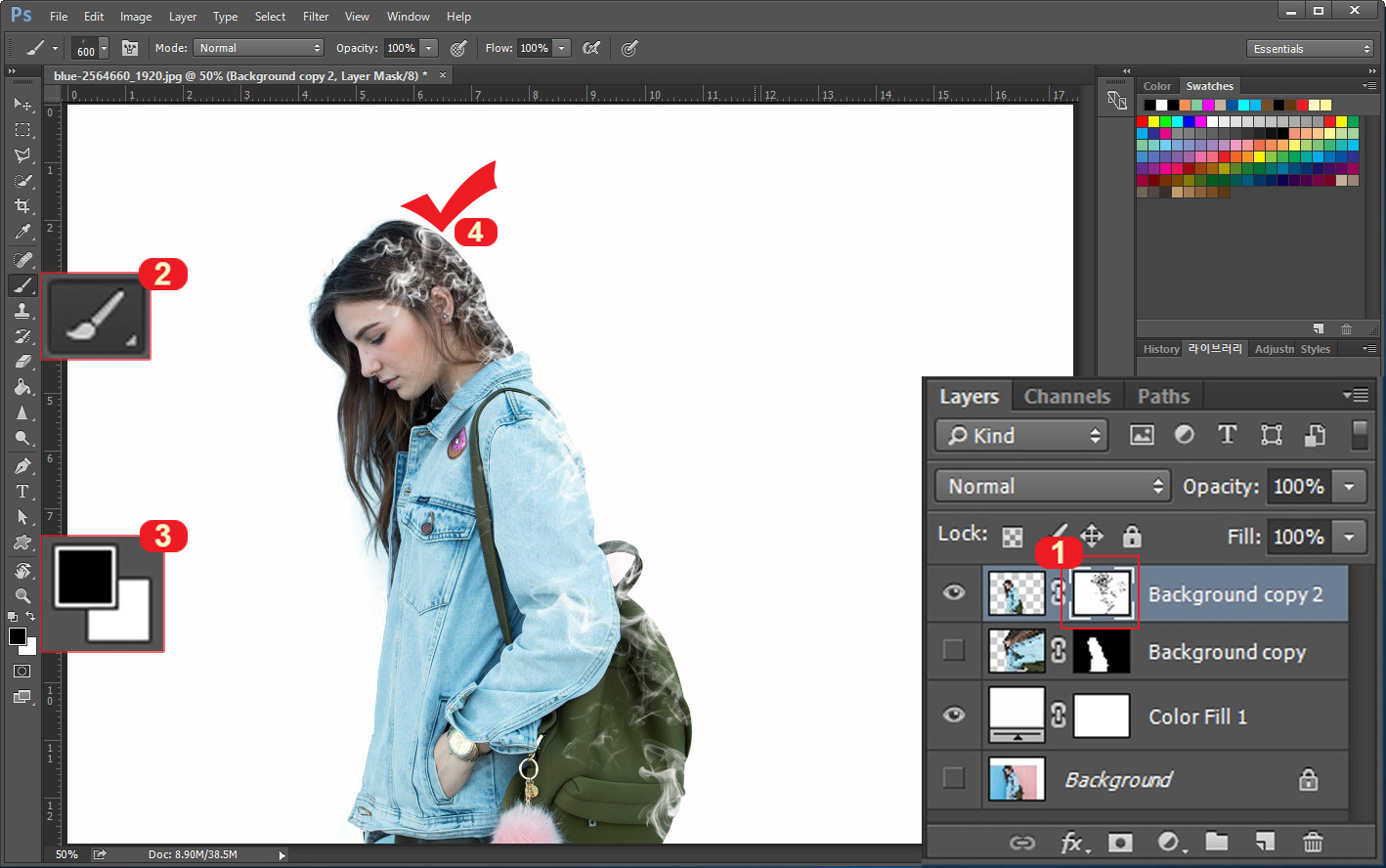The height and width of the screenshot is (868, 1386).
Task: Select the Crop tool
Action: coord(22,206)
